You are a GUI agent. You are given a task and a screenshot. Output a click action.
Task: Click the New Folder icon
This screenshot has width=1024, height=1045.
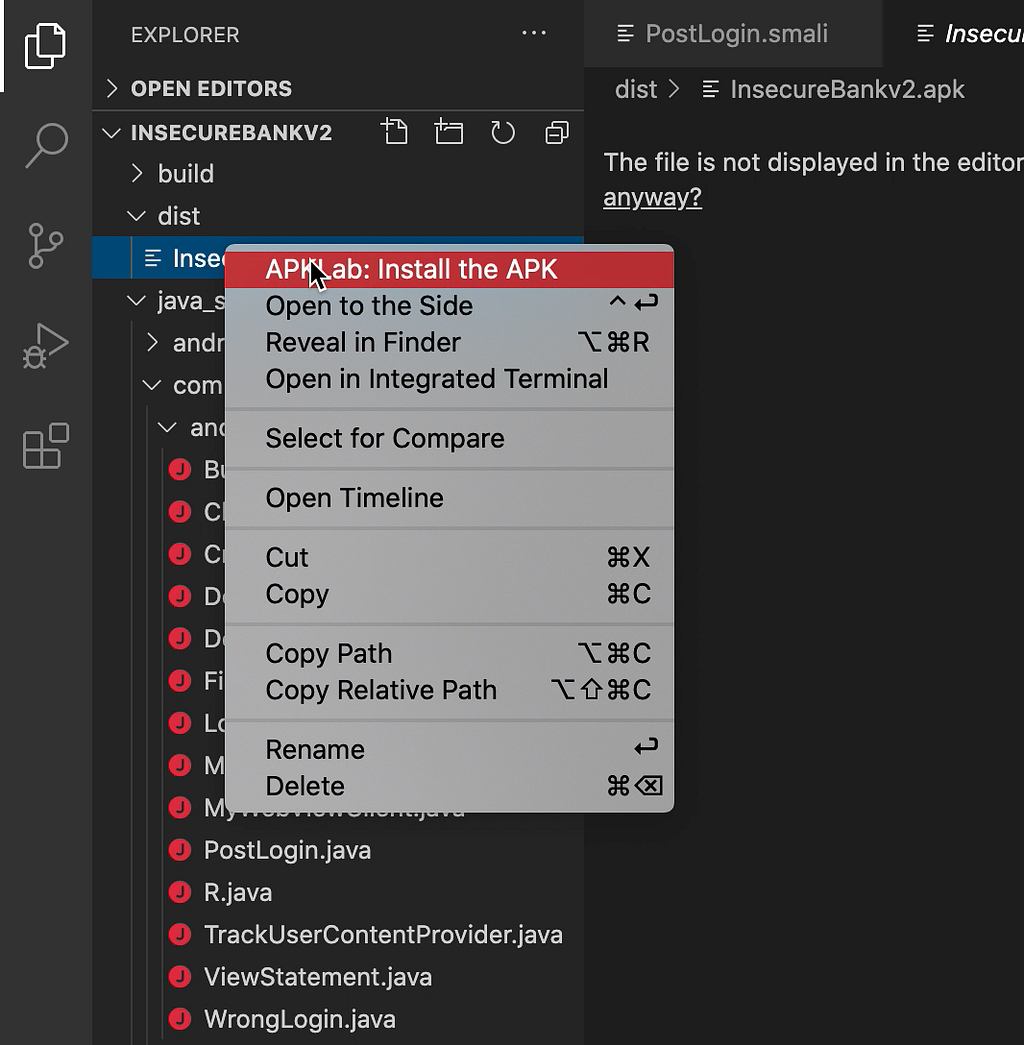click(x=449, y=132)
